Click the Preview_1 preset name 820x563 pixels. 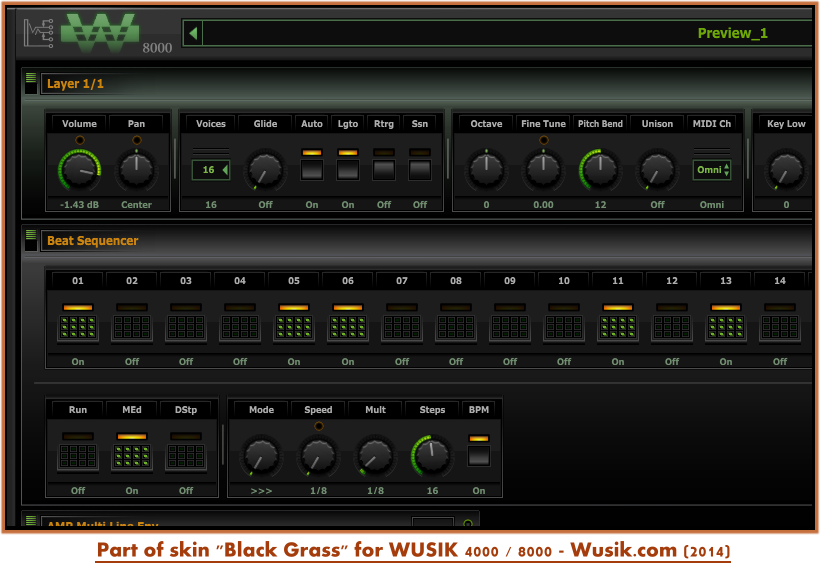(732, 33)
